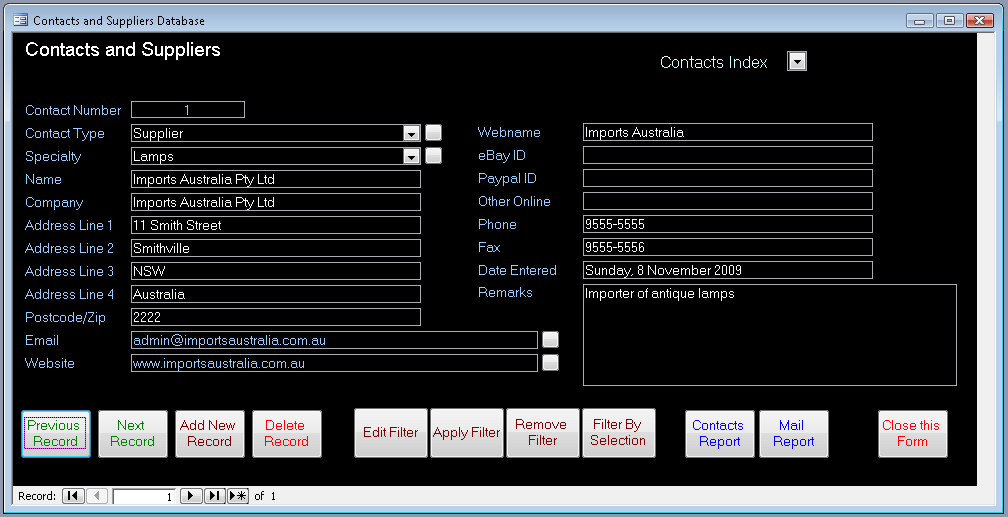
Task: Click the Next Record button
Action: click(132, 434)
